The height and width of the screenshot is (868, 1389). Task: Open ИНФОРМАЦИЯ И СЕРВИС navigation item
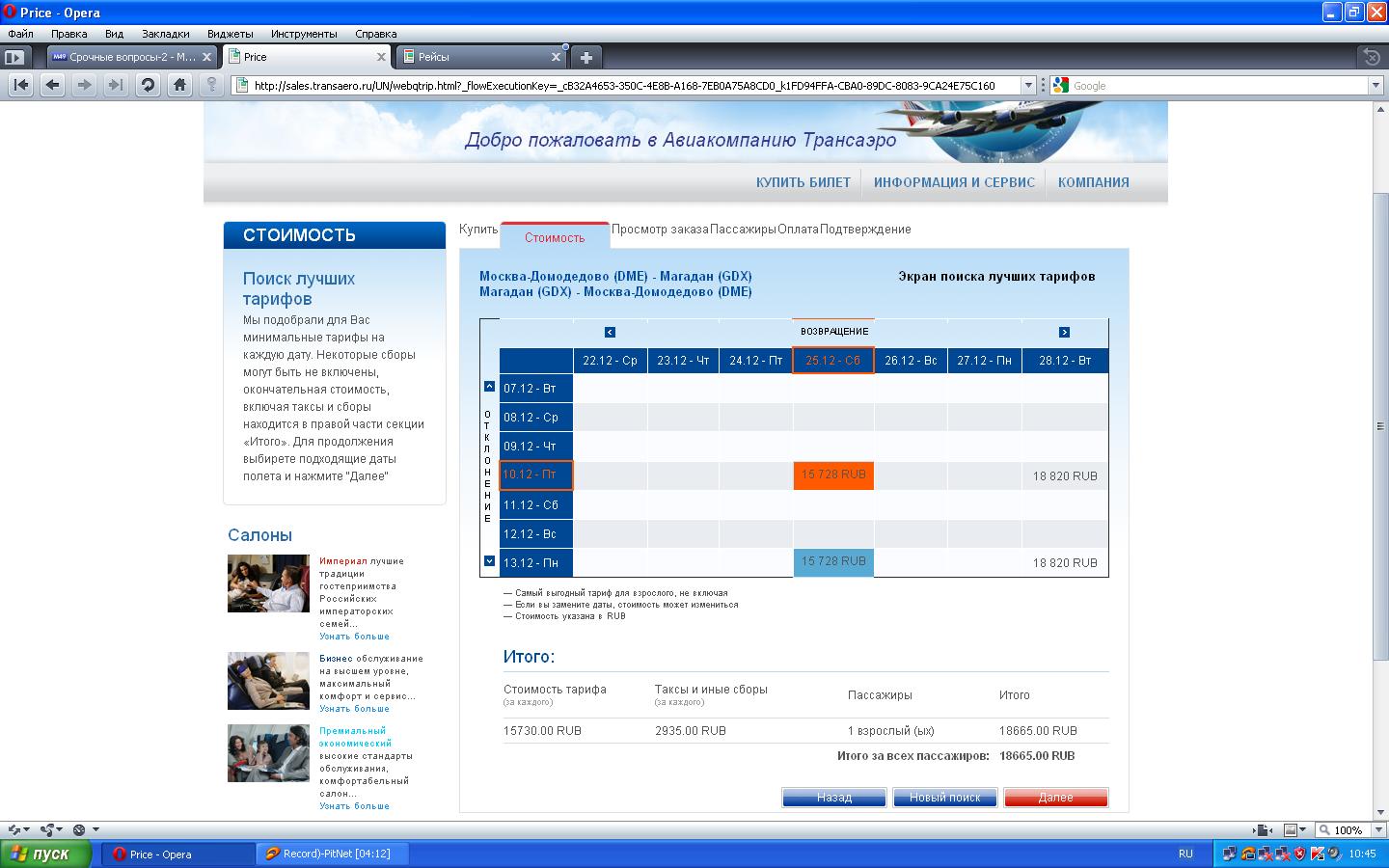[954, 182]
